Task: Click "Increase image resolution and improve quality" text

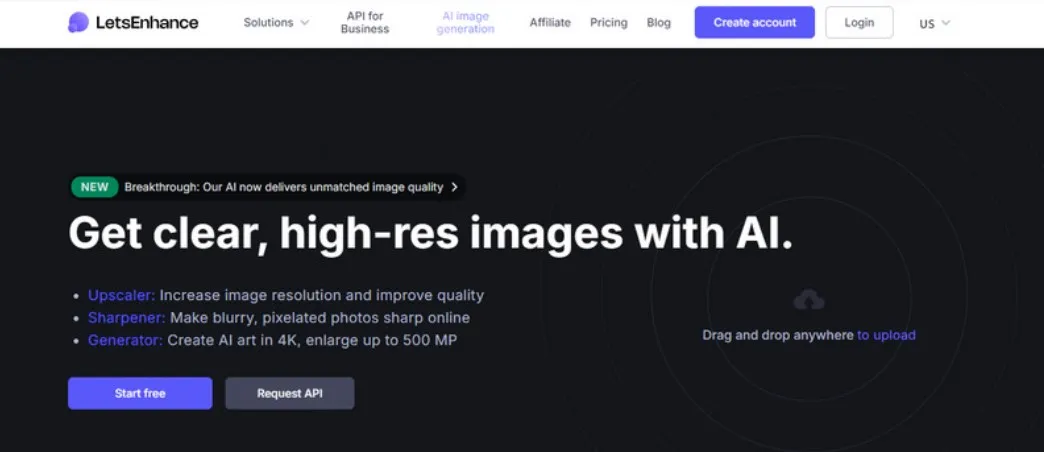Action: [322, 296]
